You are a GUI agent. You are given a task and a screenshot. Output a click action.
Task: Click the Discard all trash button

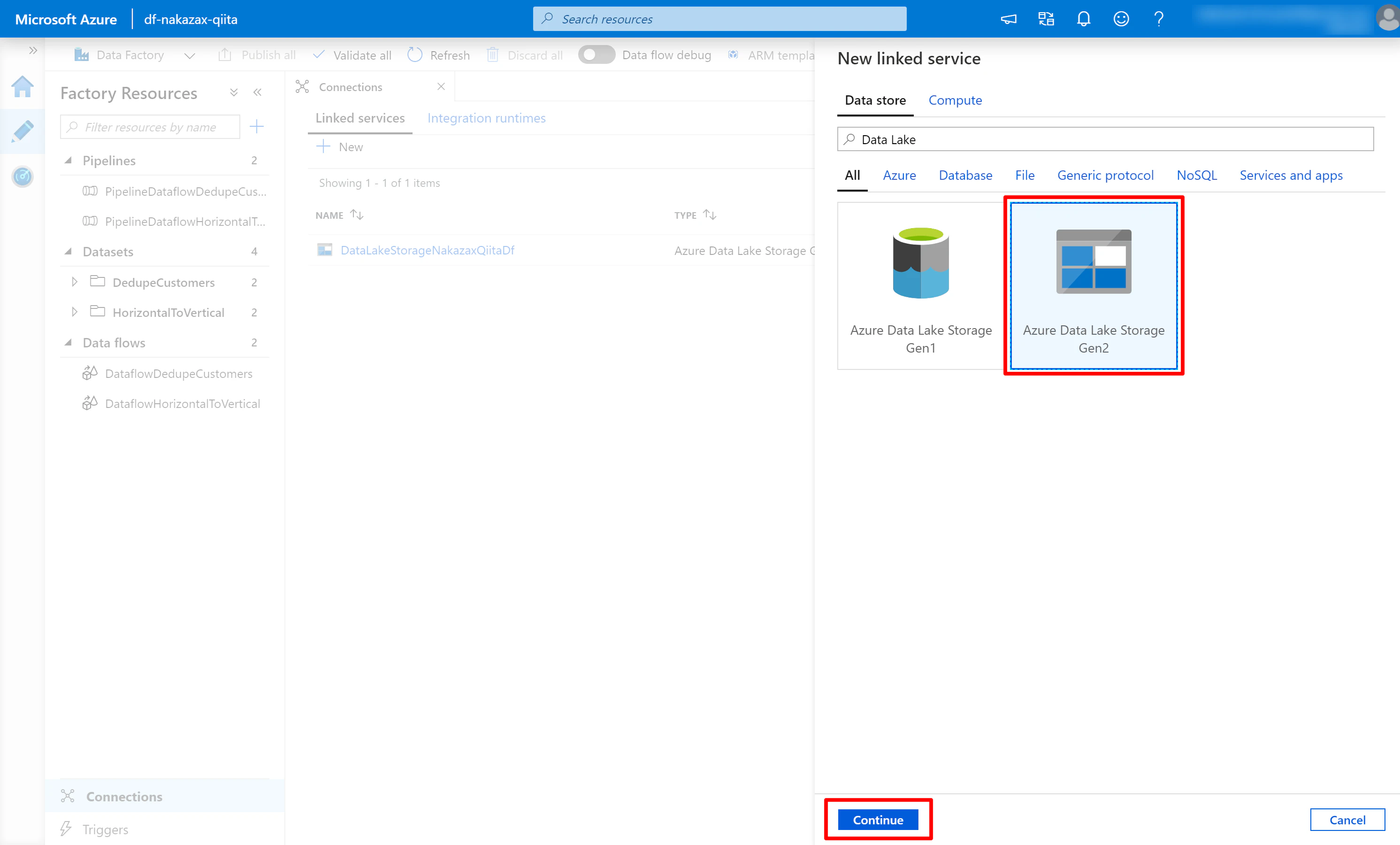pyautogui.click(x=525, y=55)
